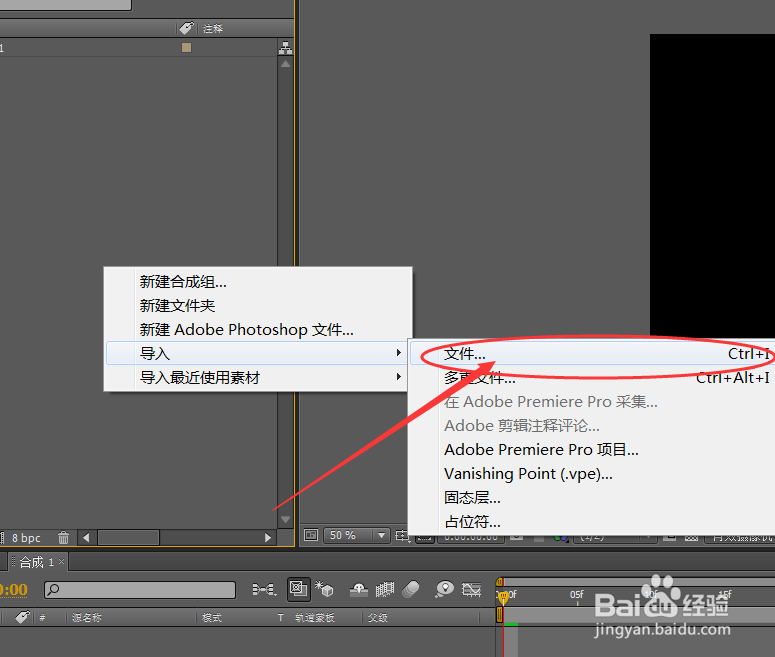Toggle the frame blending enable icon
775x657 pixels.
point(385,589)
